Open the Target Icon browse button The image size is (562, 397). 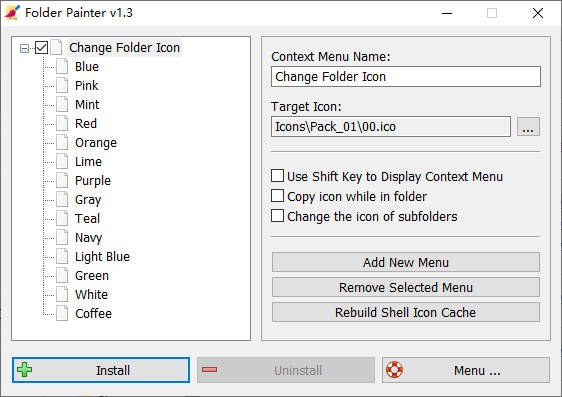click(x=528, y=126)
